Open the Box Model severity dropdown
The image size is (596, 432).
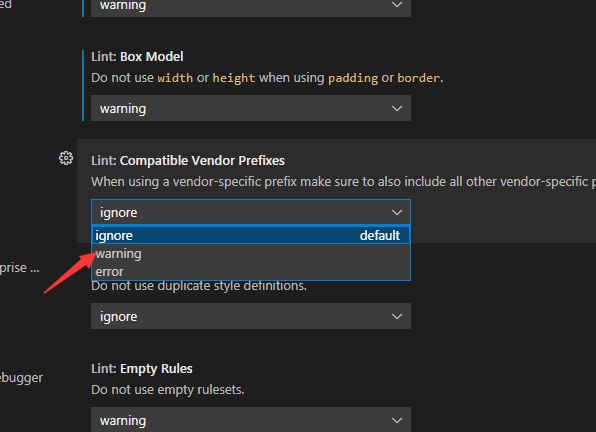(x=251, y=109)
